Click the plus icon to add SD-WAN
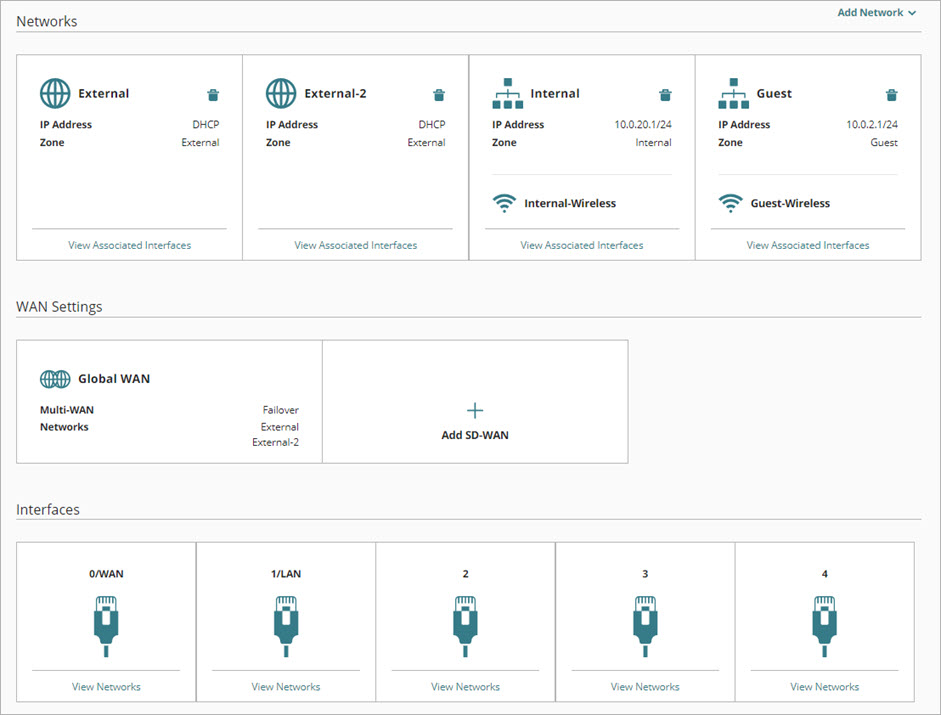This screenshot has width=941, height=715. point(475,411)
